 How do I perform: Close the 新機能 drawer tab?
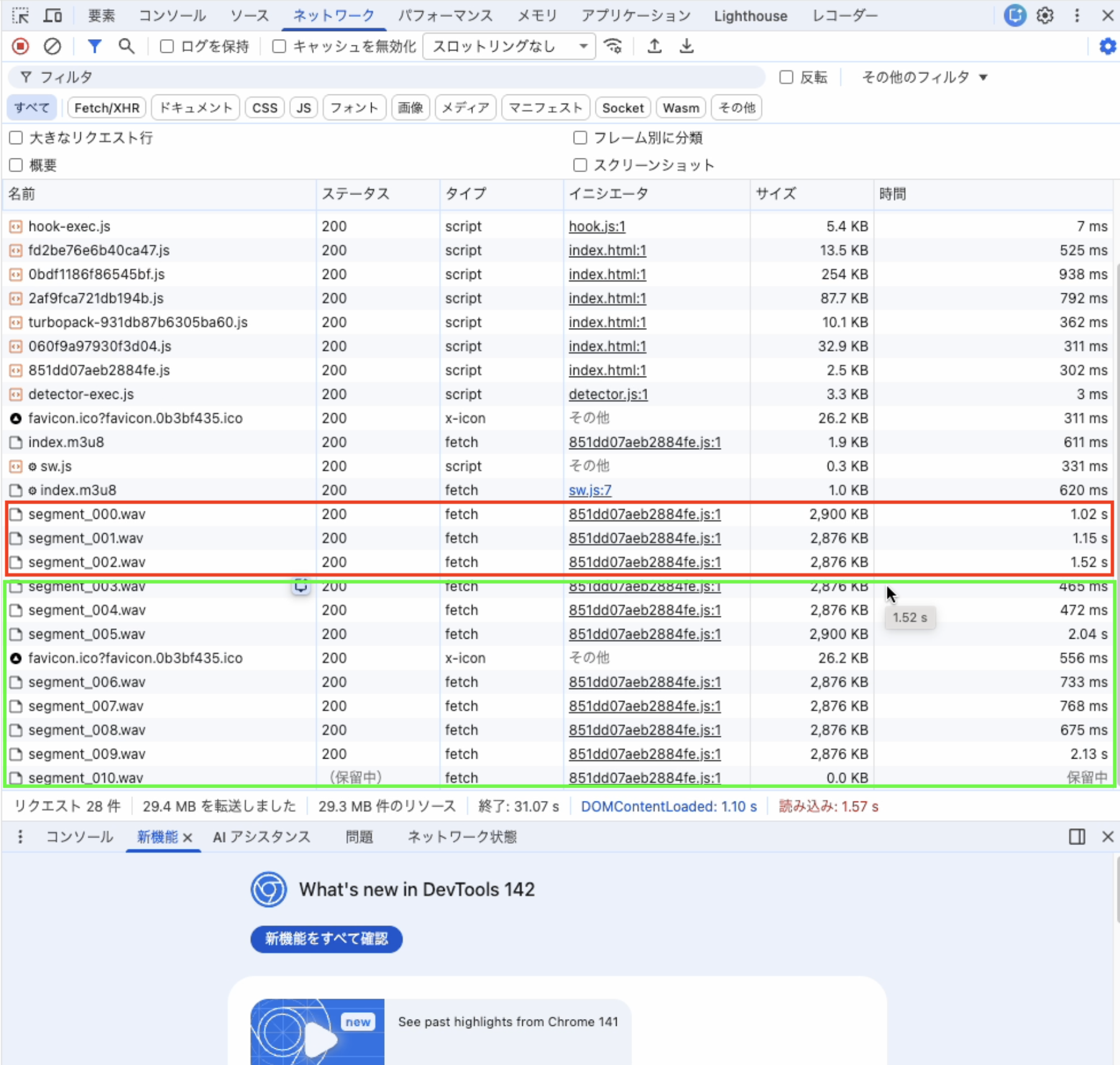click(188, 838)
